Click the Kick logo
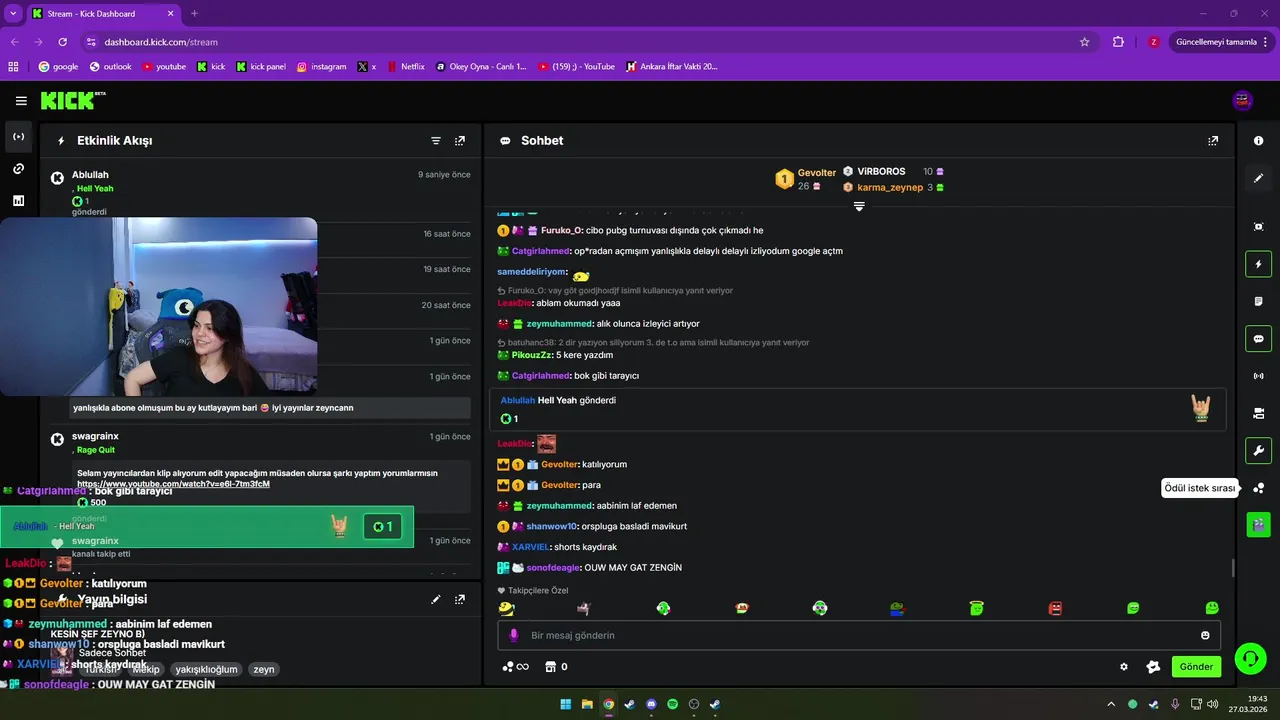Viewport: 1280px width, 720px height. (72, 100)
